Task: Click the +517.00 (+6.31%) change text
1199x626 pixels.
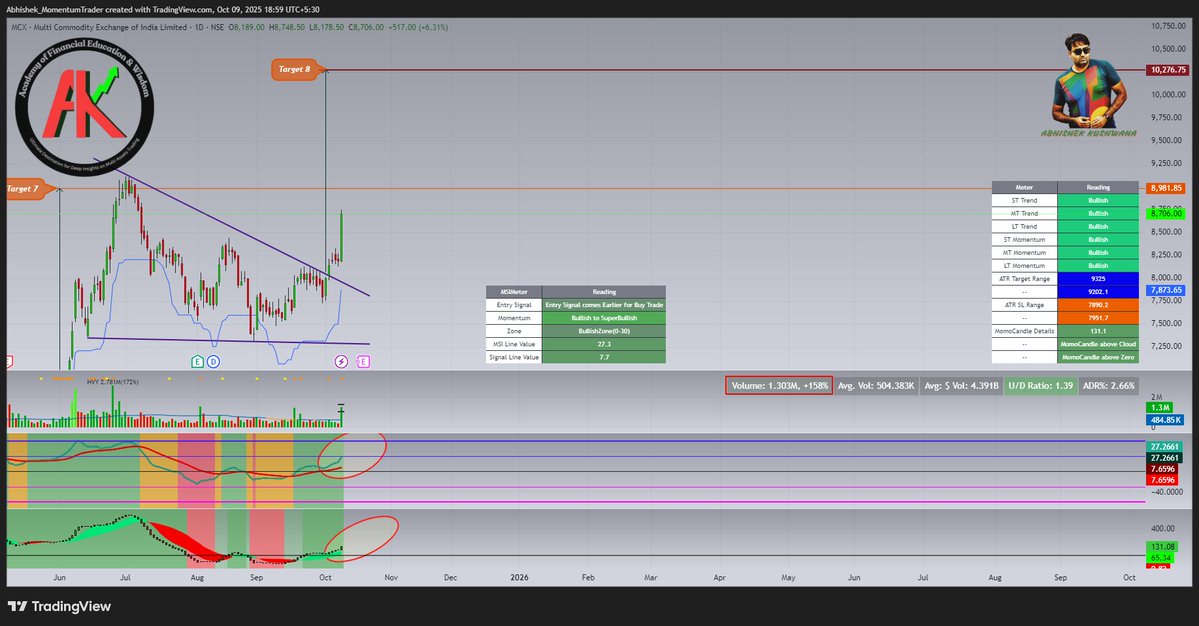Action: (x=418, y=28)
